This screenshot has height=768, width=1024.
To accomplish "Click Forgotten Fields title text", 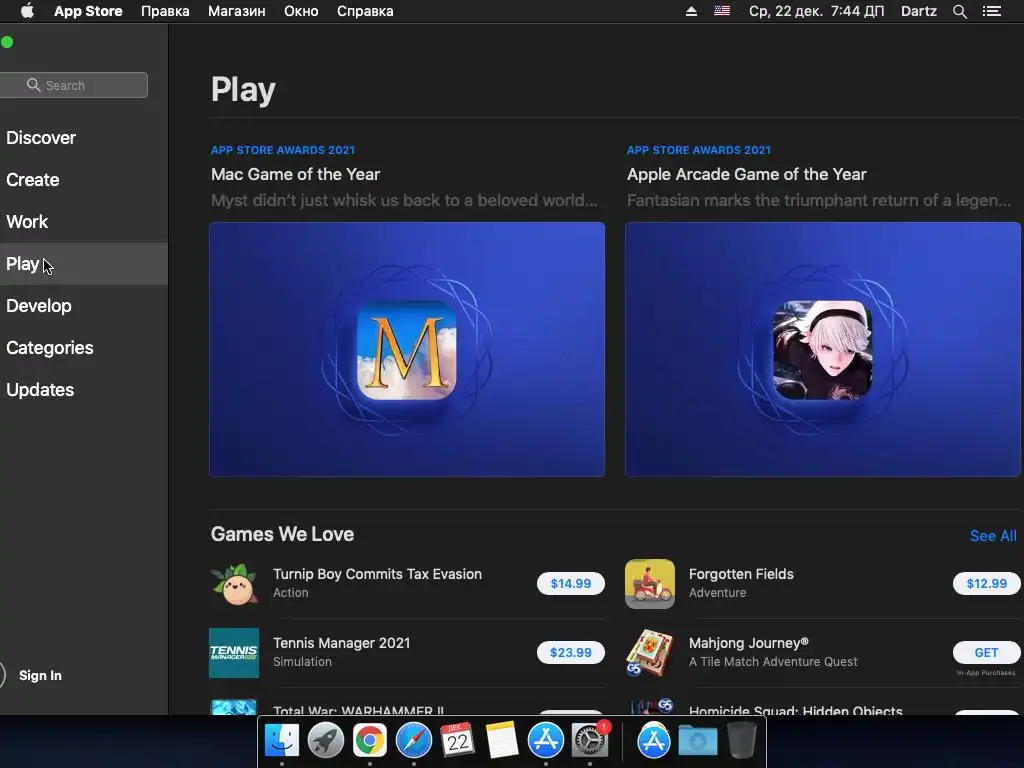I will [741, 574].
